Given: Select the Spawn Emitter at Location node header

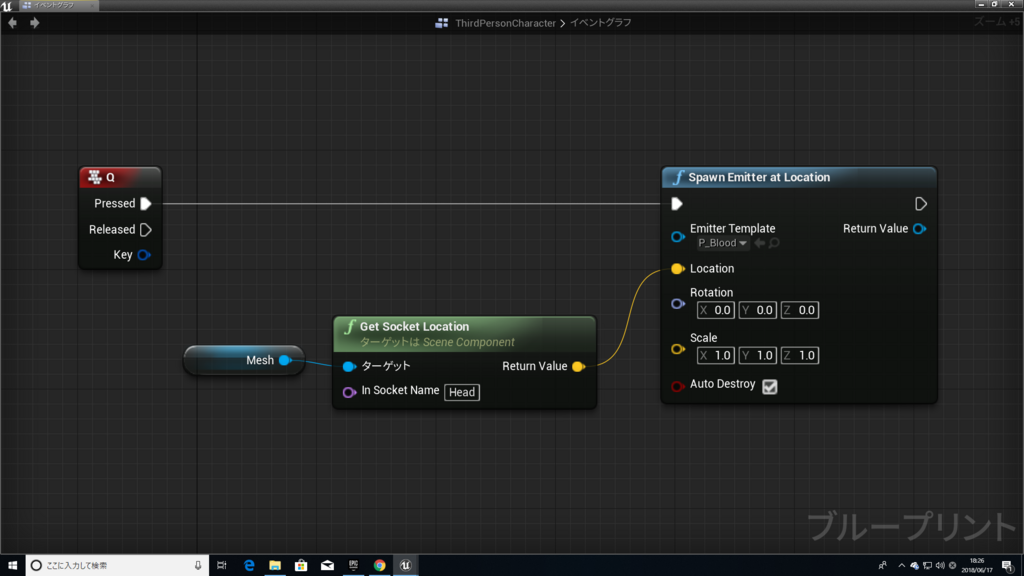Looking at the screenshot, I should (x=799, y=177).
